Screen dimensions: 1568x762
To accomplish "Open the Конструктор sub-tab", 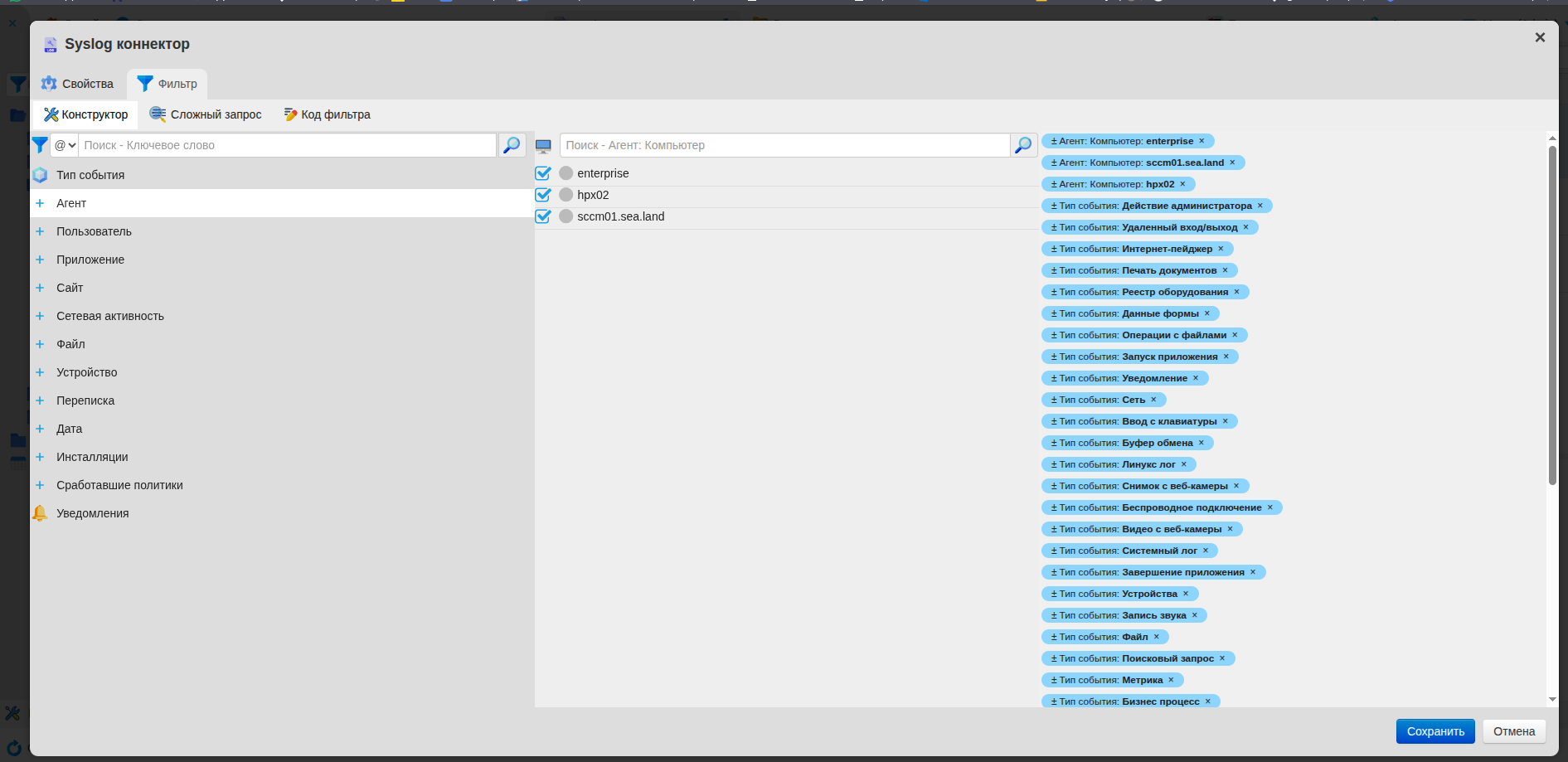I will click(x=86, y=114).
